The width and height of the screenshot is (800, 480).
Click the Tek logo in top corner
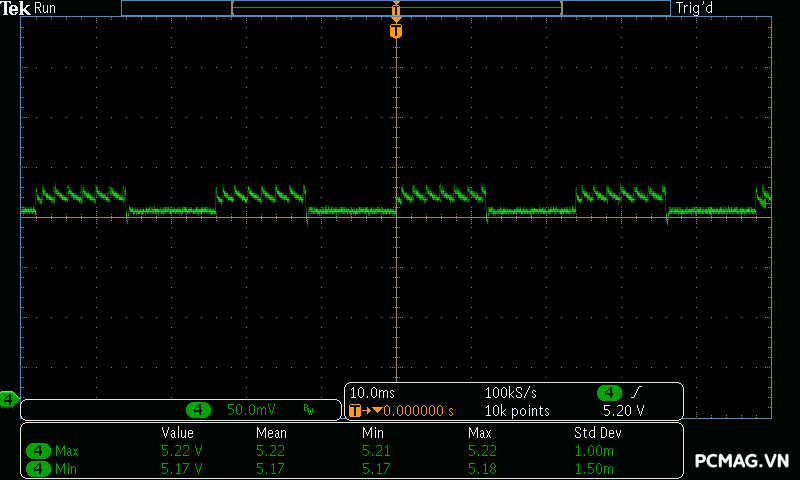tap(16, 8)
